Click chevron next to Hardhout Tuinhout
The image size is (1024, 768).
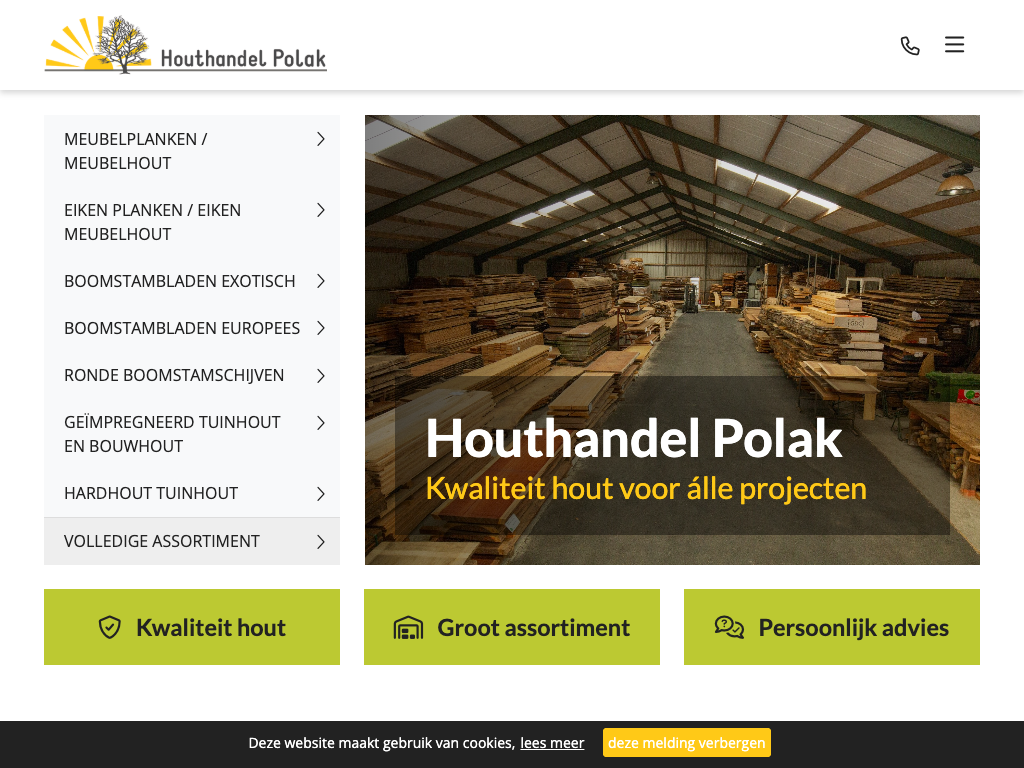[x=321, y=494]
